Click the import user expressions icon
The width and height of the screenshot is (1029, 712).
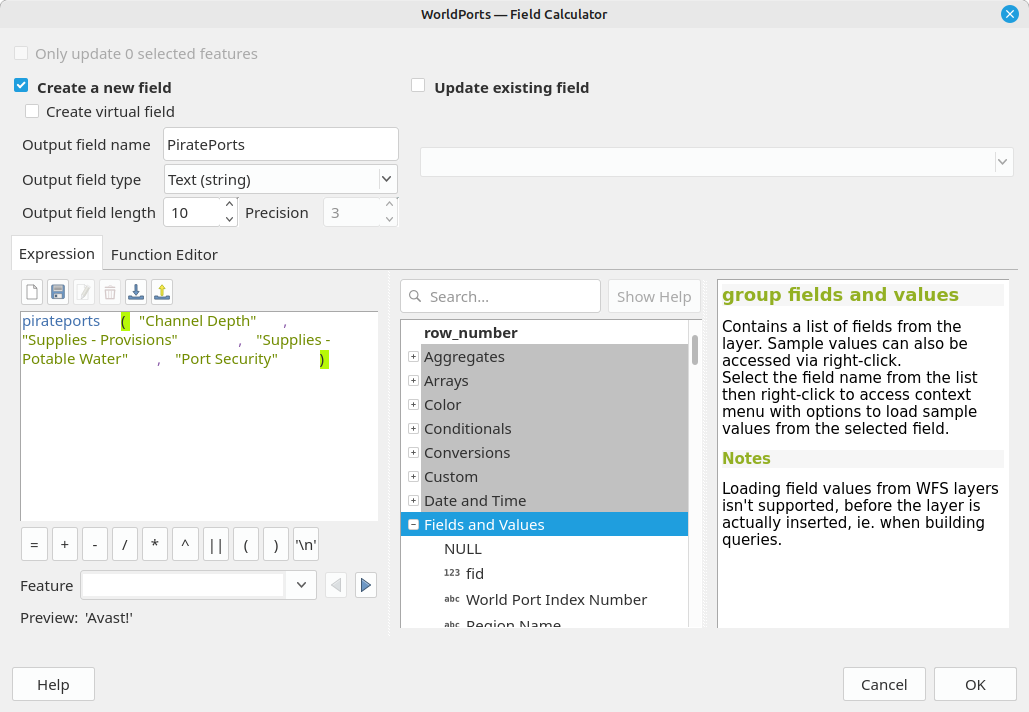(136, 292)
